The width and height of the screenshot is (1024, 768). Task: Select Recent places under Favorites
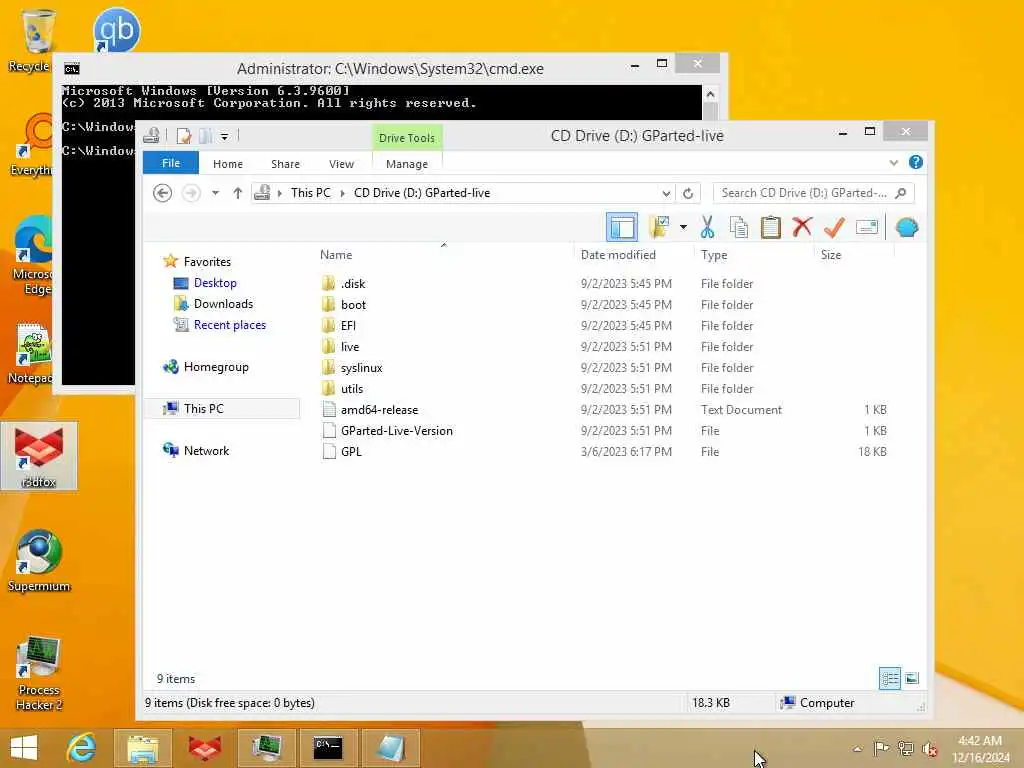pyautogui.click(x=229, y=325)
